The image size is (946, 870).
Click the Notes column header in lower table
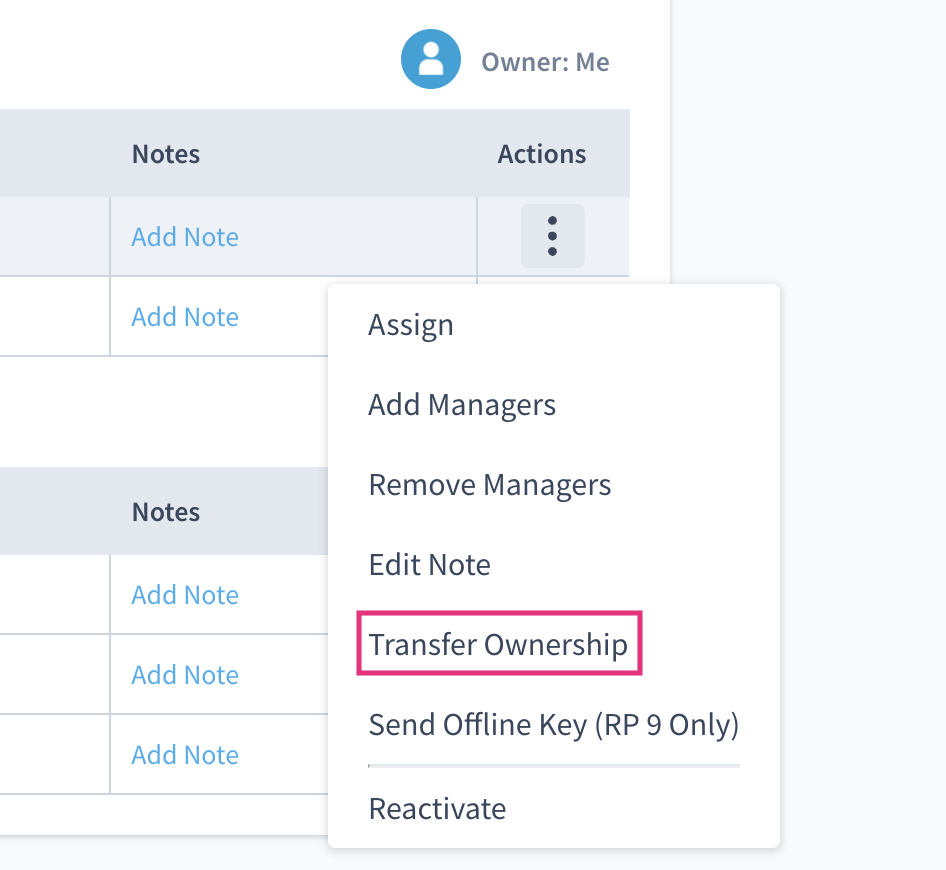point(166,512)
